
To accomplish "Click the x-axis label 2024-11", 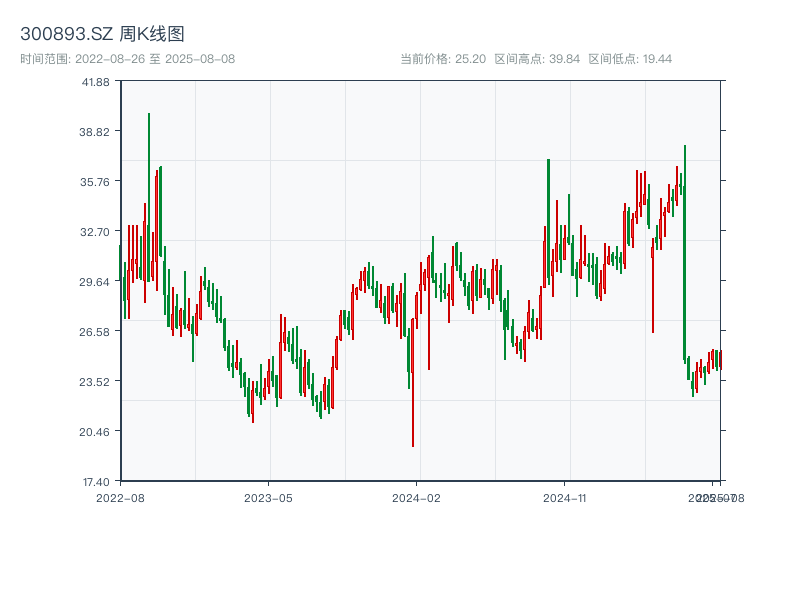I will click(x=564, y=498).
